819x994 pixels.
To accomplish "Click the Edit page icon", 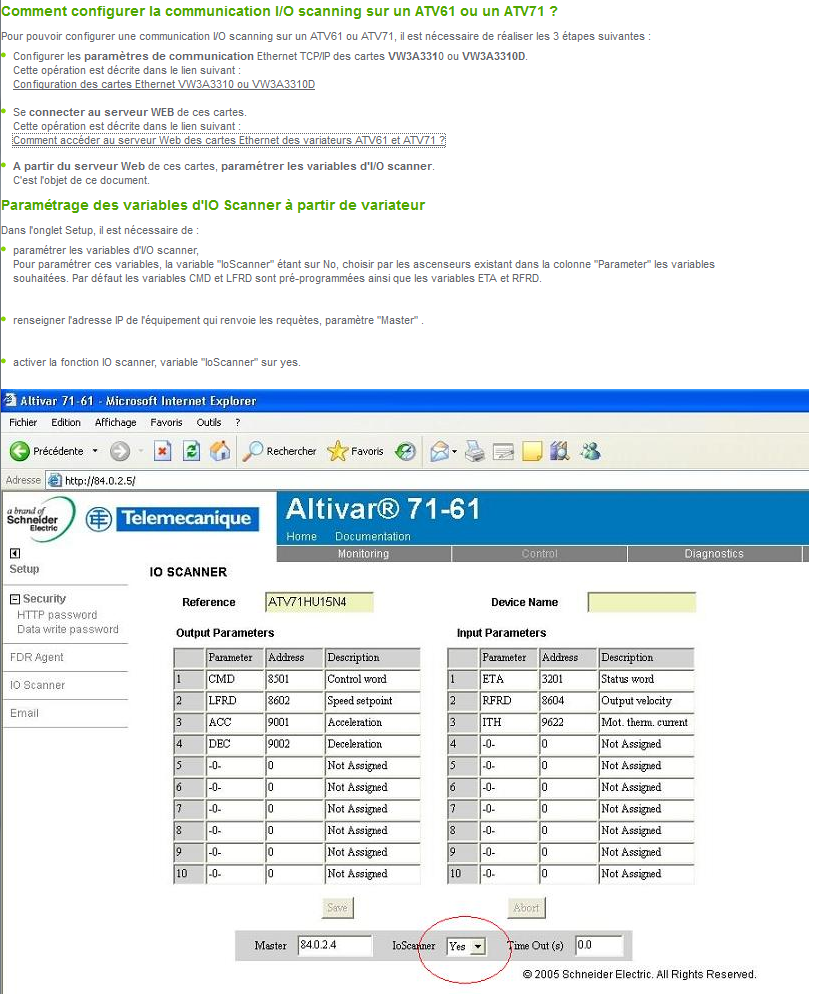I will tap(503, 452).
